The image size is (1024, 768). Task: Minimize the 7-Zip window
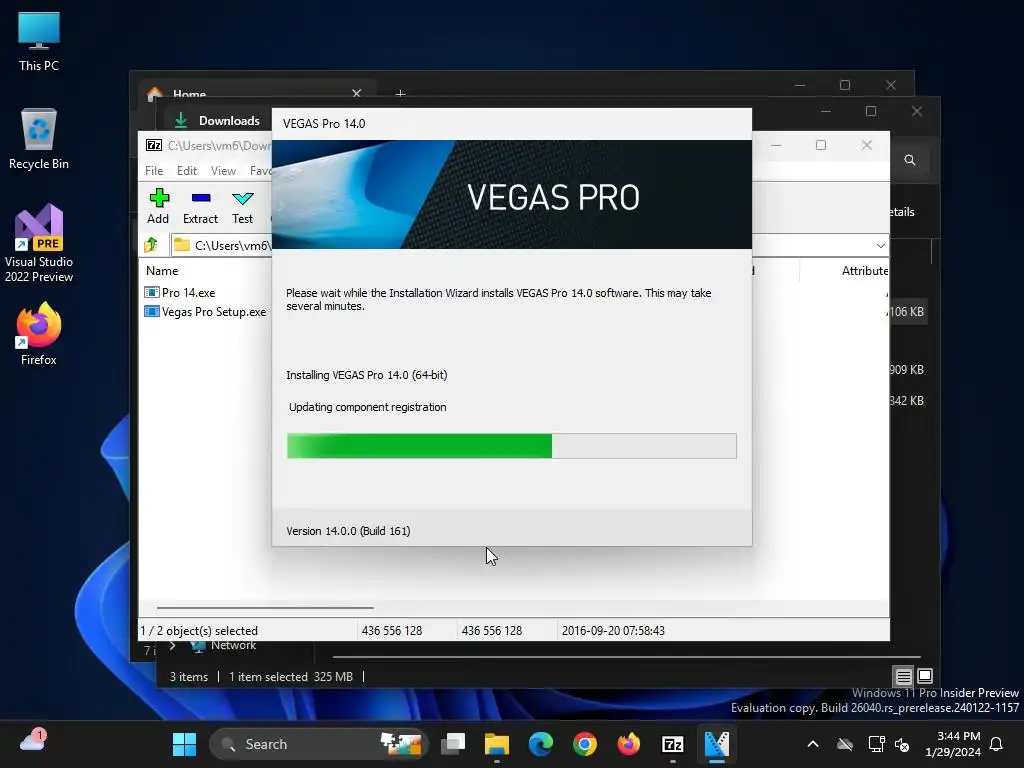click(776, 145)
